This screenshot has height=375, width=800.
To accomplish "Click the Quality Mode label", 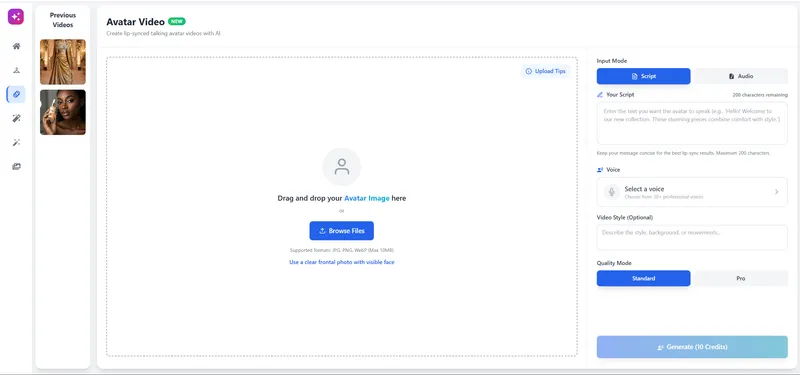I will [x=614, y=263].
